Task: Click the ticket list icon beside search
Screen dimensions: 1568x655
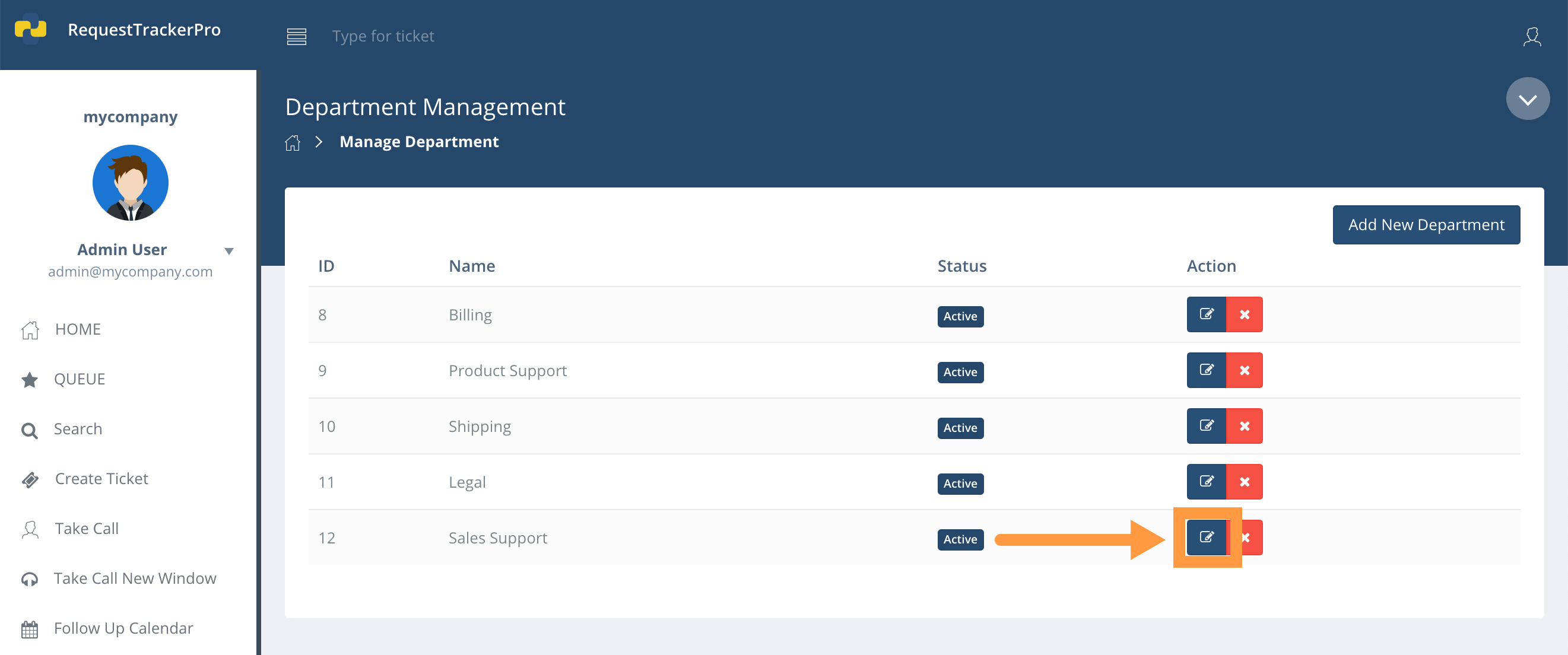Action: (296, 36)
